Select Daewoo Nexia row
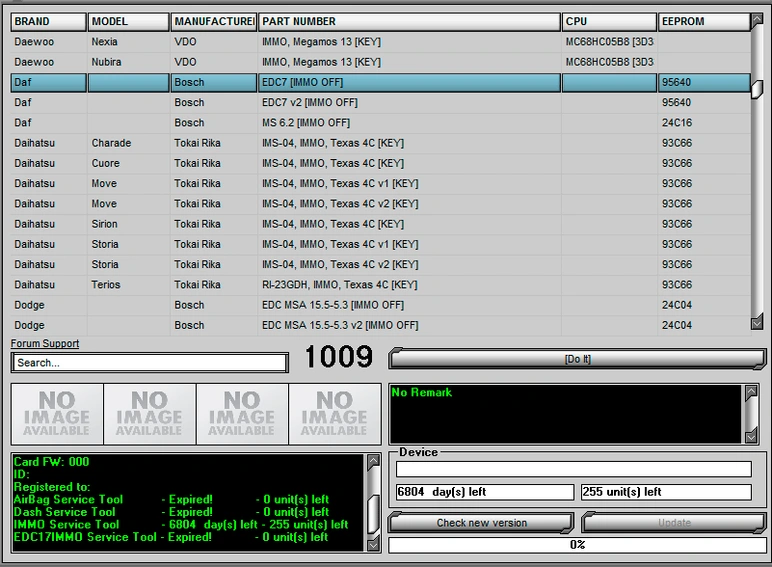The height and width of the screenshot is (567, 772). (381, 42)
